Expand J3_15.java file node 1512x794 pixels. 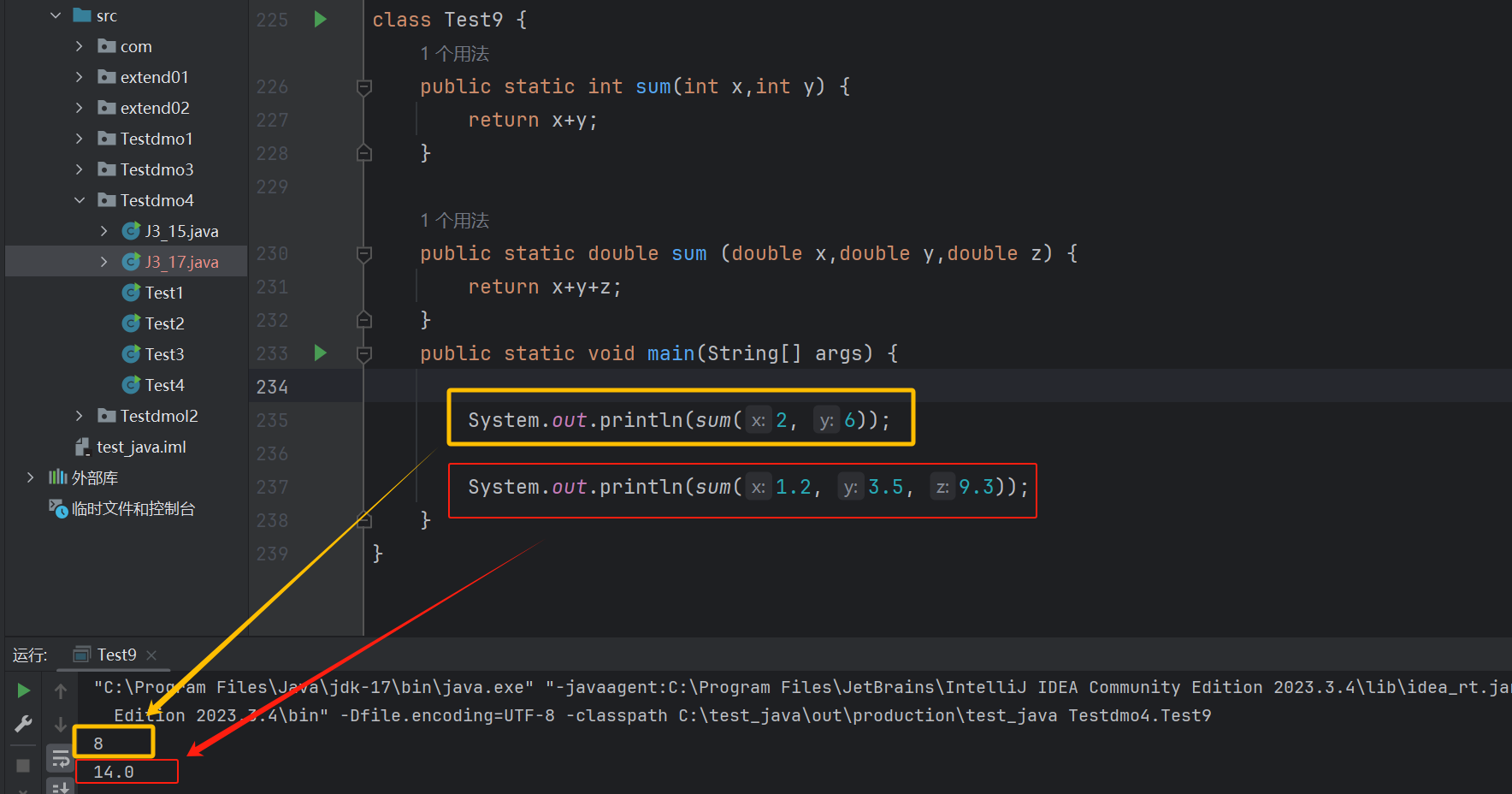click(x=104, y=231)
